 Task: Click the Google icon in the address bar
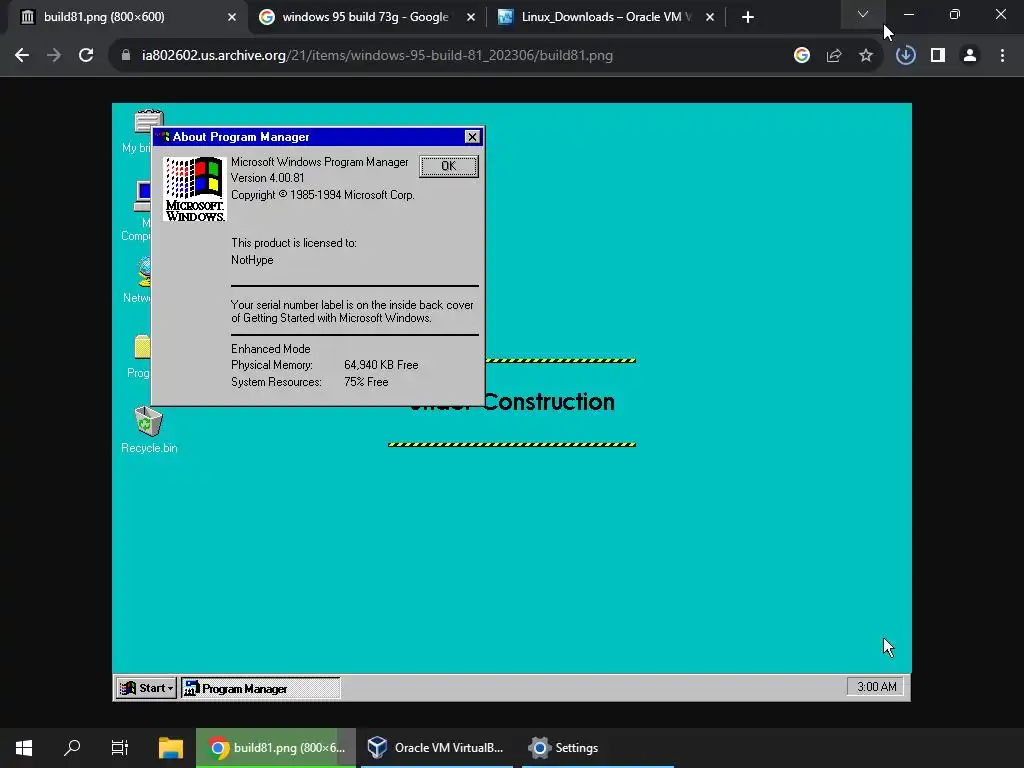pyautogui.click(x=802, y=56)
